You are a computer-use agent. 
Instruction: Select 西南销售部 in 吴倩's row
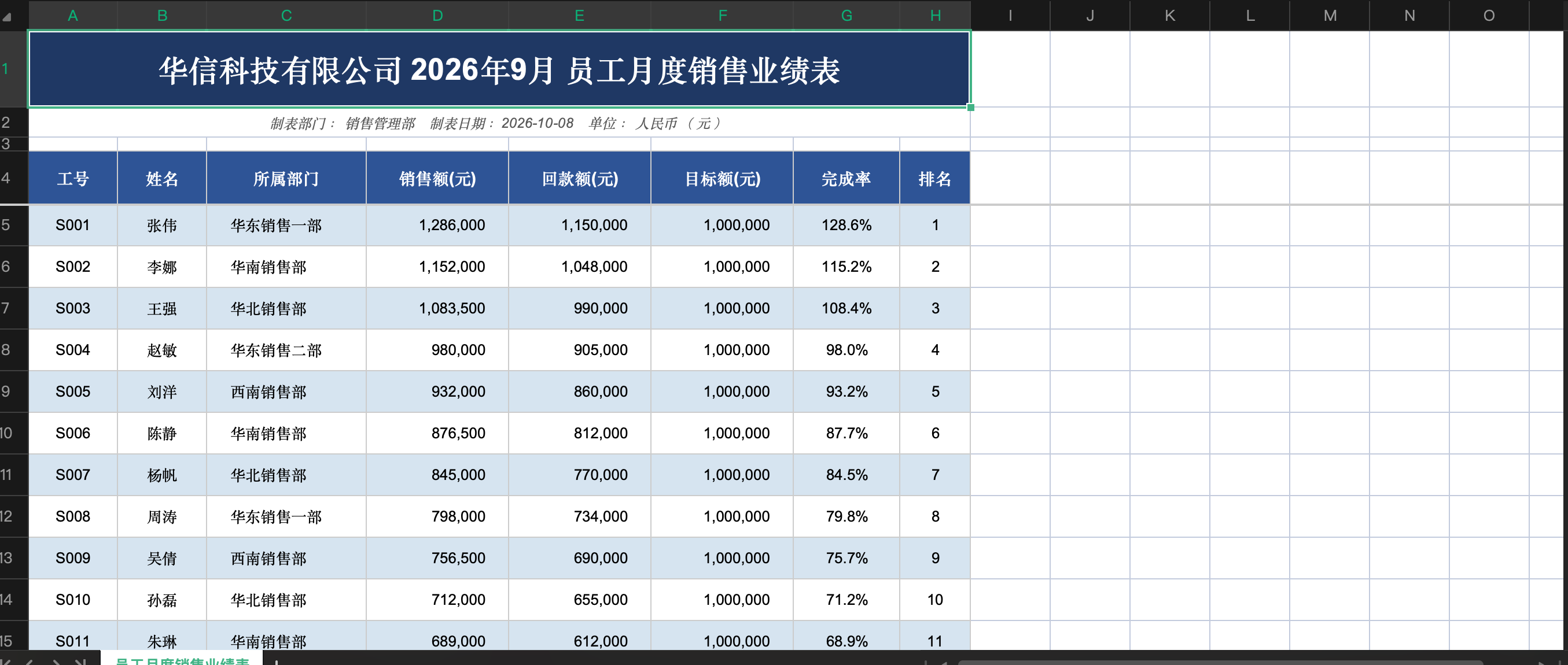pyautogui.click(x=286, y=558)
